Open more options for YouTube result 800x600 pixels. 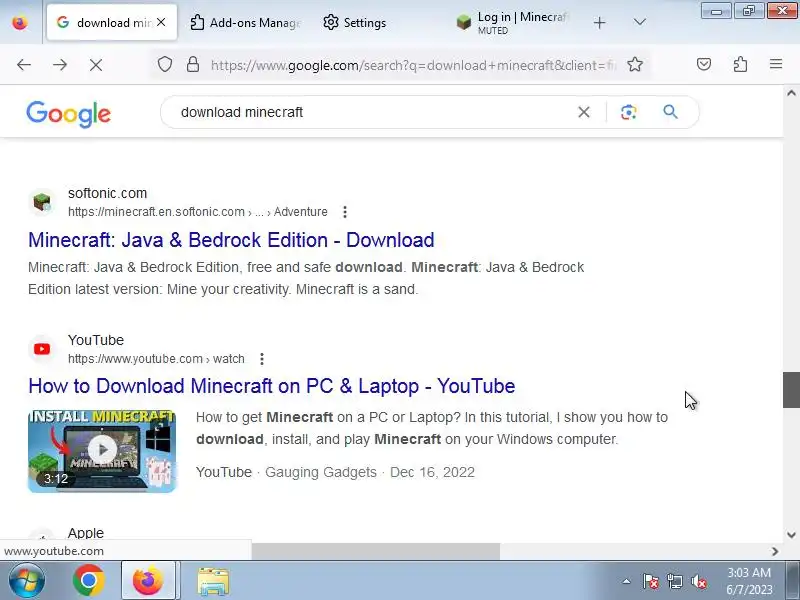pyautogui.click(x=262, y=359)
